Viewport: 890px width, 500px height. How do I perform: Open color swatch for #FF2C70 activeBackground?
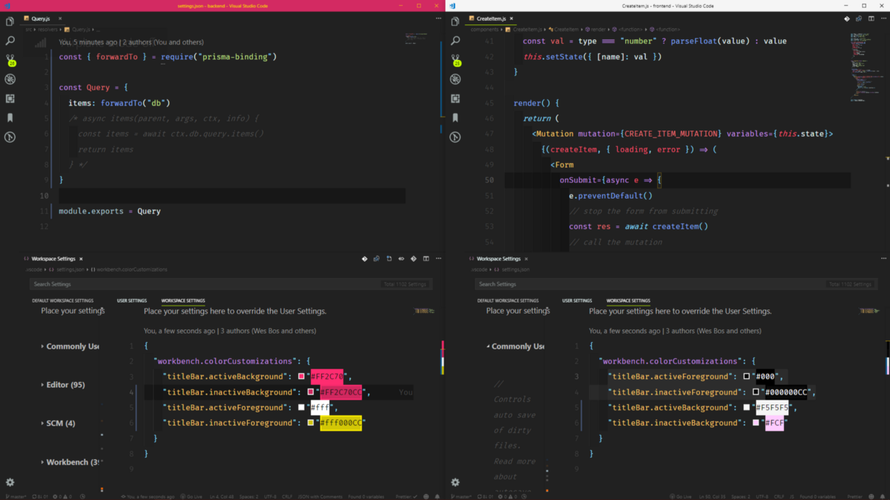301,376
